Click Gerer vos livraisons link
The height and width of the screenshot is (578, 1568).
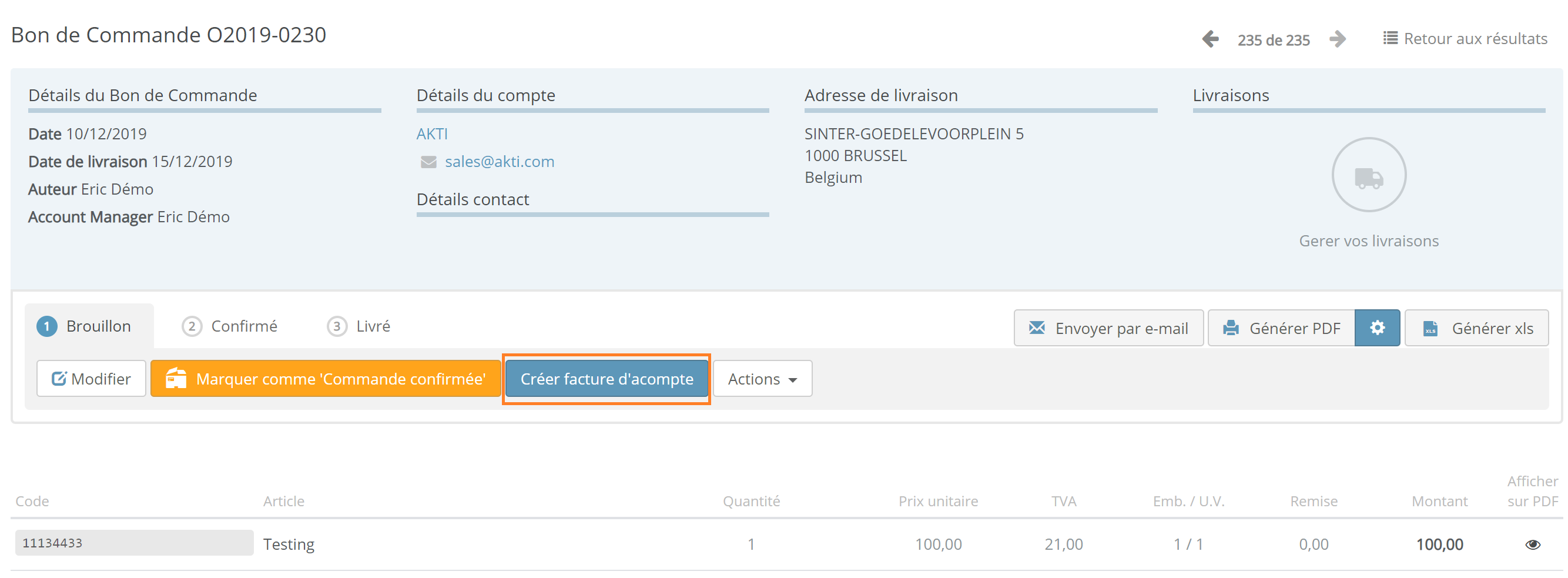[x=1369, y=241]
